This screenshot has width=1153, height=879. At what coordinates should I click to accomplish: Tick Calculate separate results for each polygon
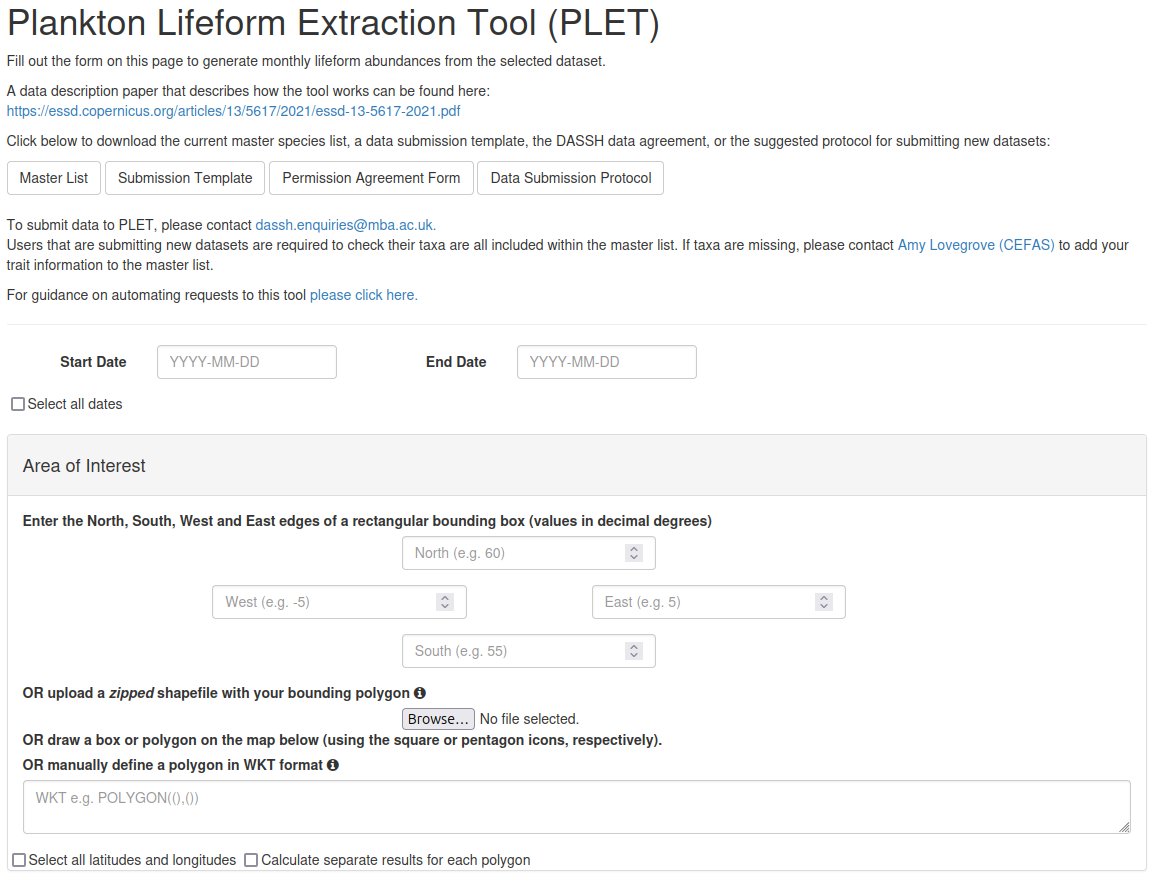[x=251, y=860]
